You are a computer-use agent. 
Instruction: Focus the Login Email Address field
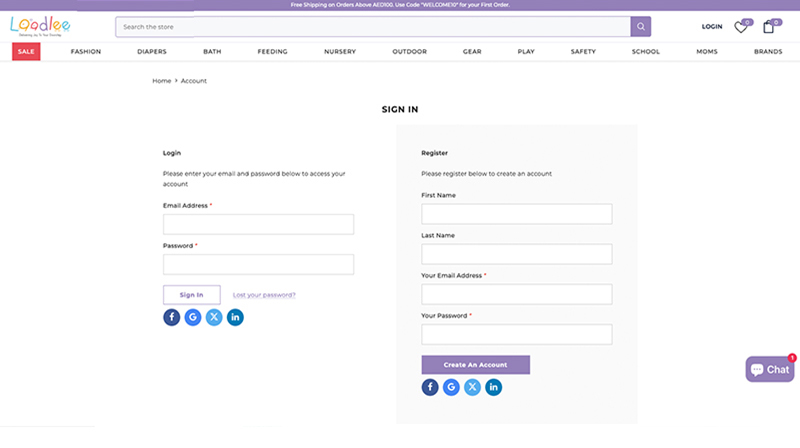[258, 224]
